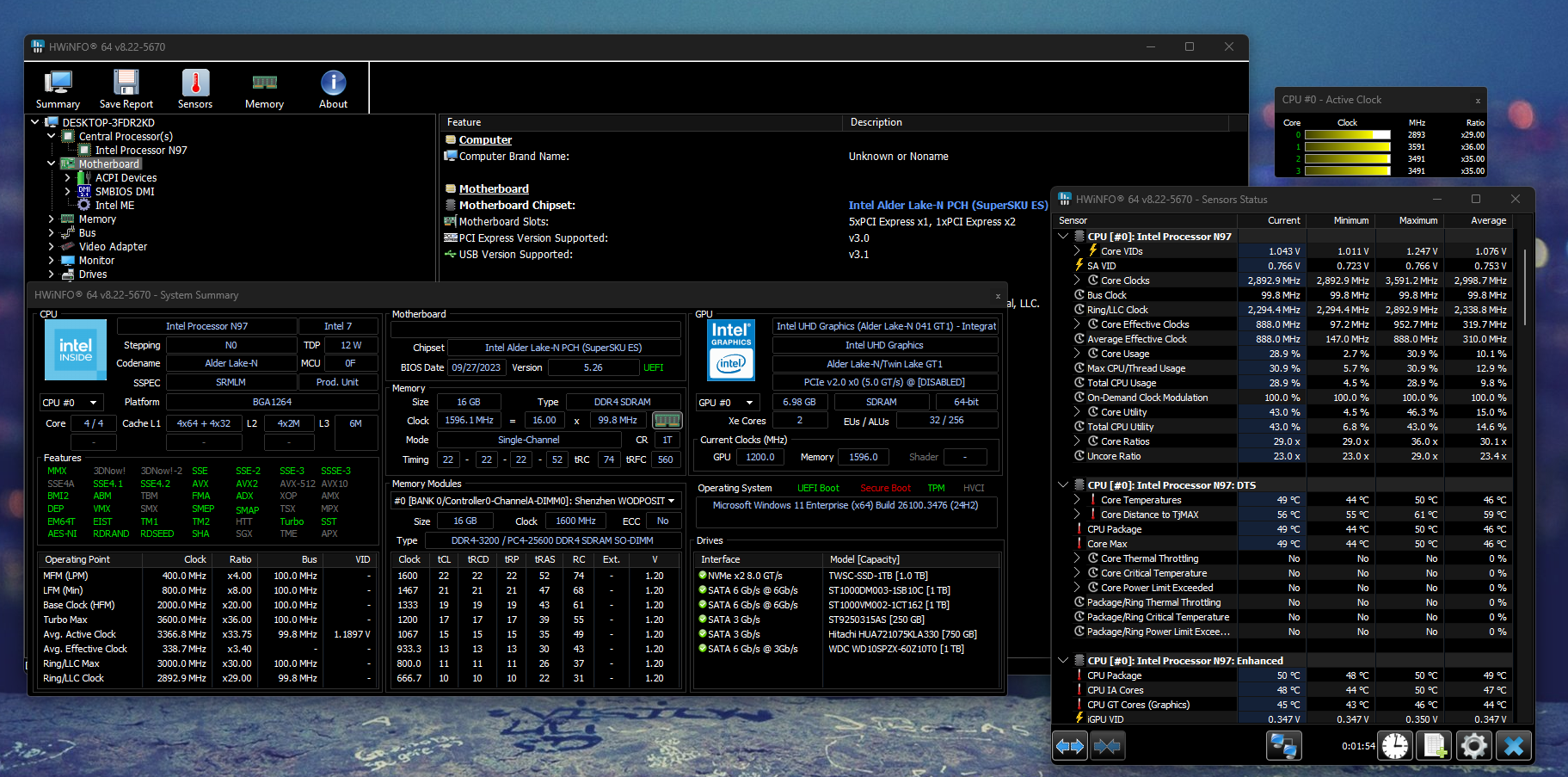The image size is (1568, 777).
Task: Click the About info icon
Action: click(x=333, y=82)
